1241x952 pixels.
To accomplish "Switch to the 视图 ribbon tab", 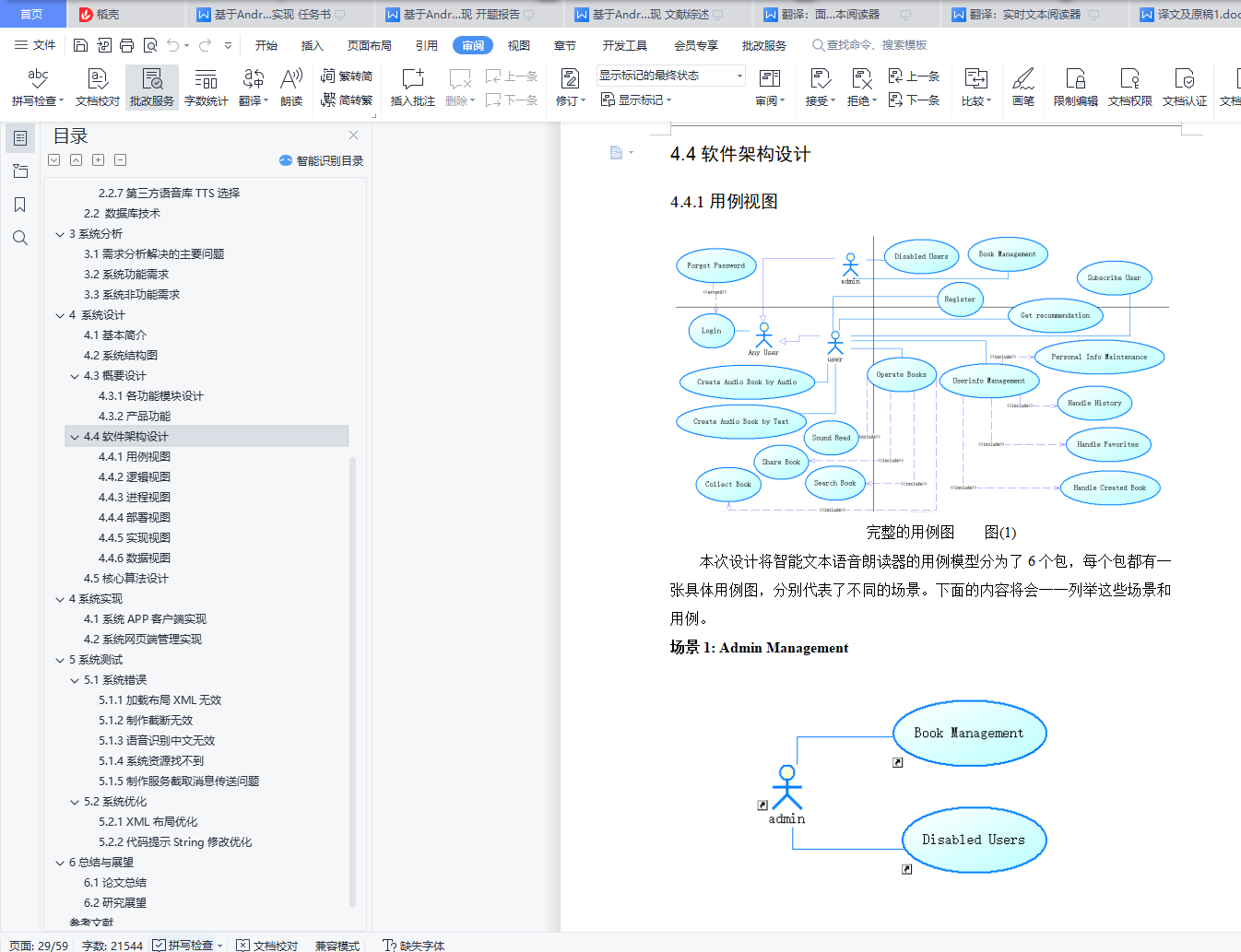I will [x=519, y=45].
